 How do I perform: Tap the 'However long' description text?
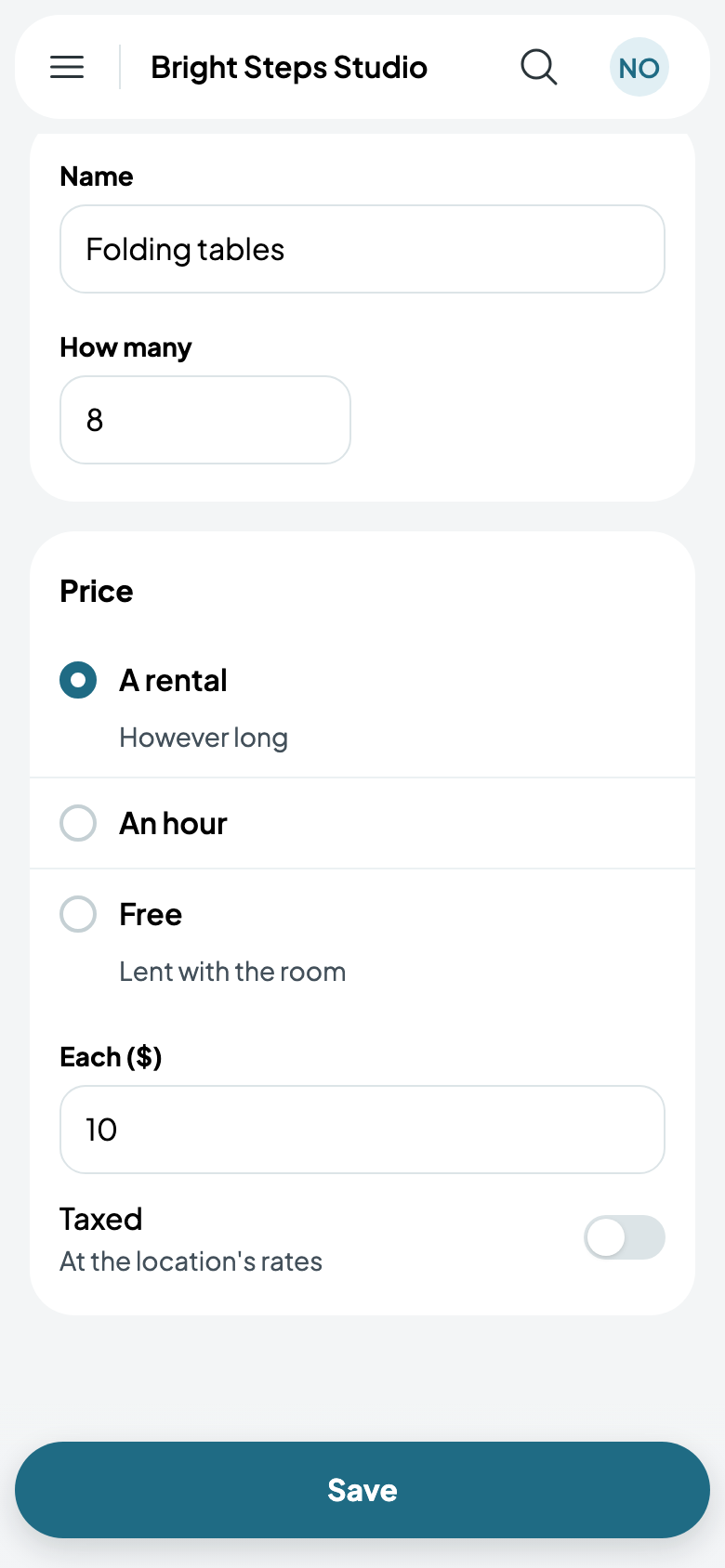point(204,738)
